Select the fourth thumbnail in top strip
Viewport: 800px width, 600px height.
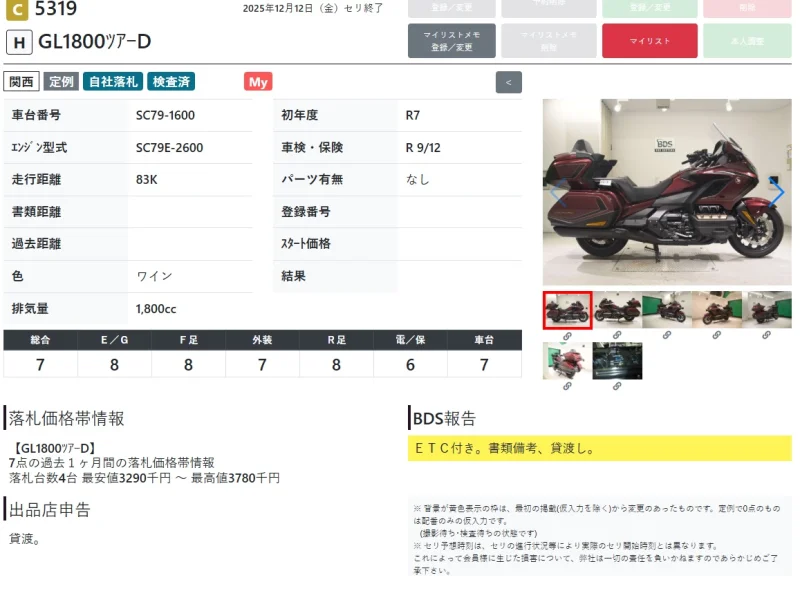717,310
